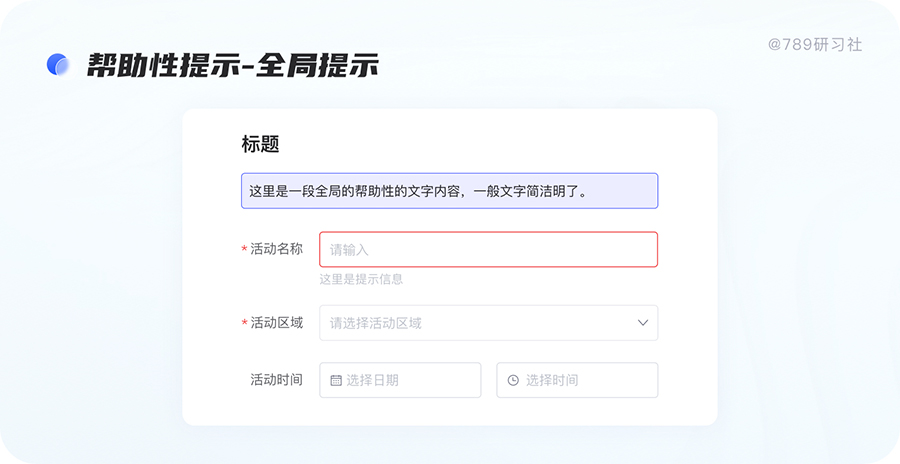Click the 标题 card heading
900x464 pixels.
(260, 144)
